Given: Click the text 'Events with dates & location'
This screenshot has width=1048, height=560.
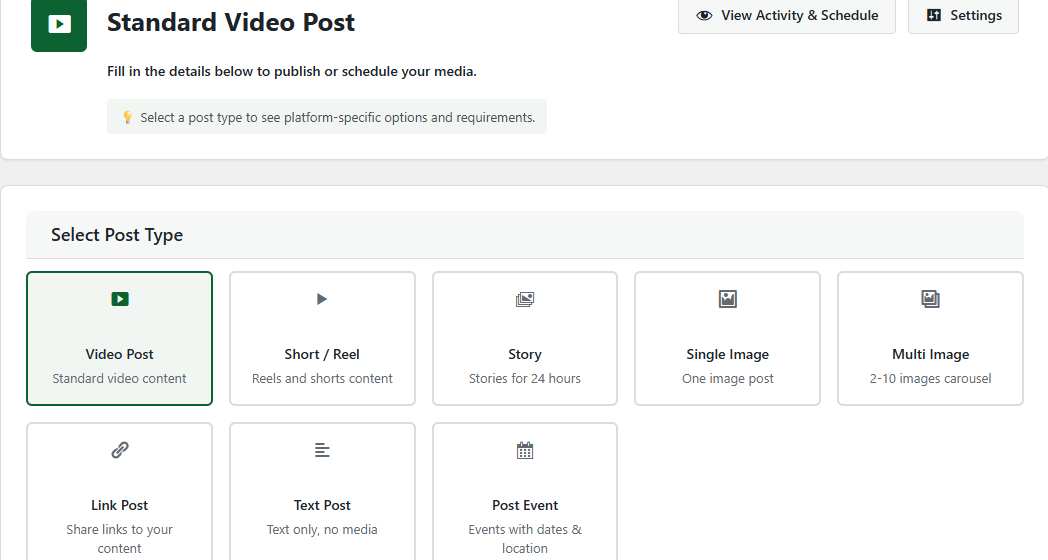Looking at the screenshot, I should (525, 539).
